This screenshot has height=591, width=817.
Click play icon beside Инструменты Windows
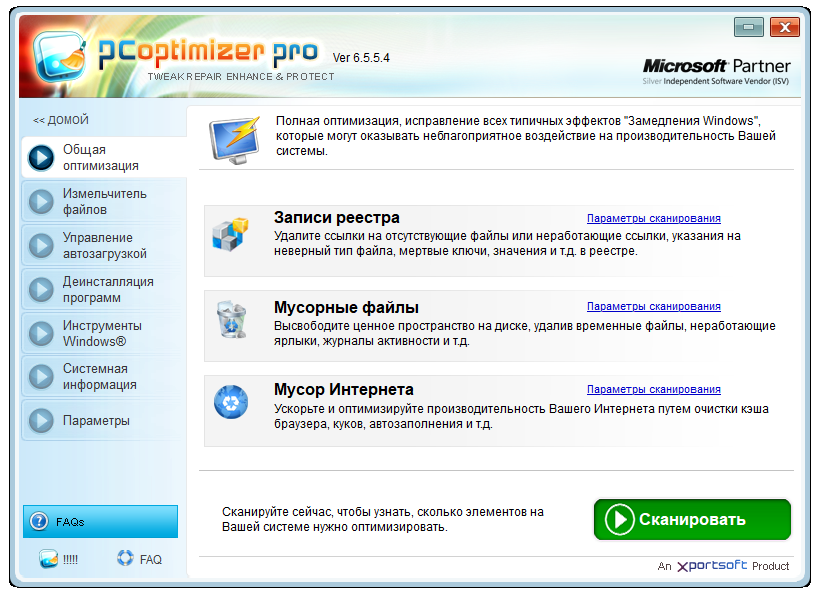pyautogui.click(x=41, y=333)
